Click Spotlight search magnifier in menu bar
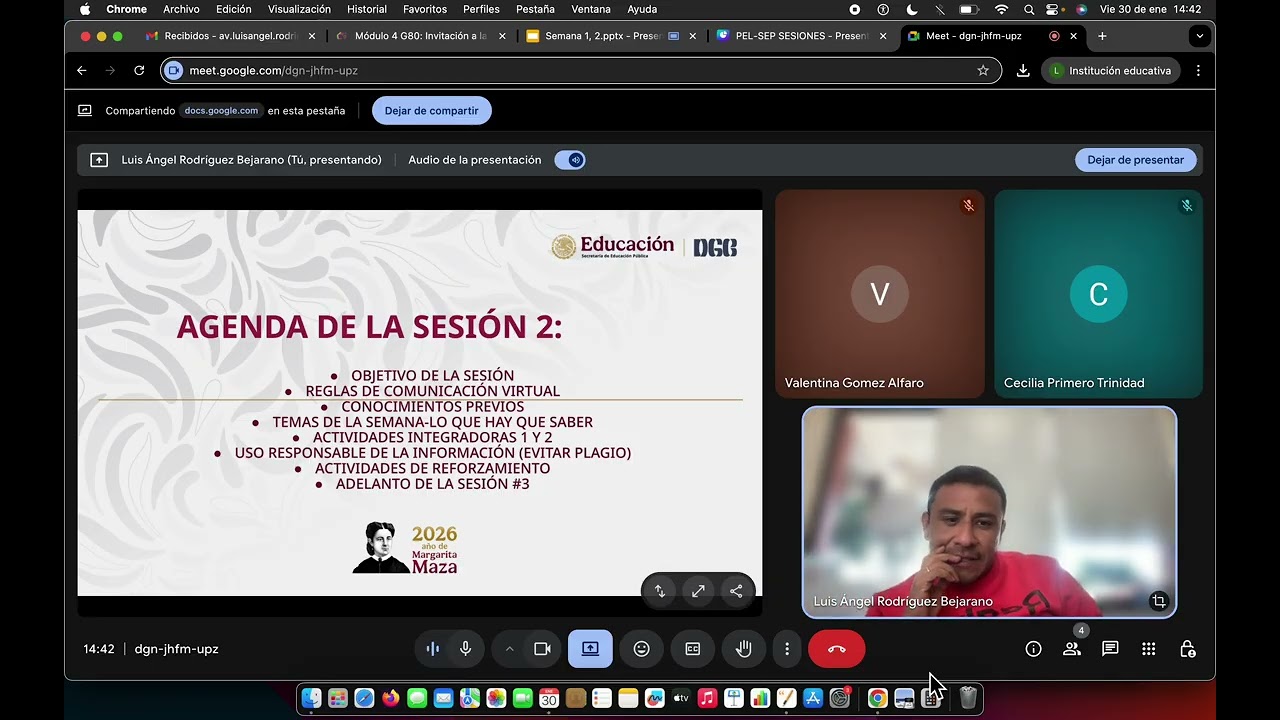This screenshot has height=720, width=1280. (1028, 9)
